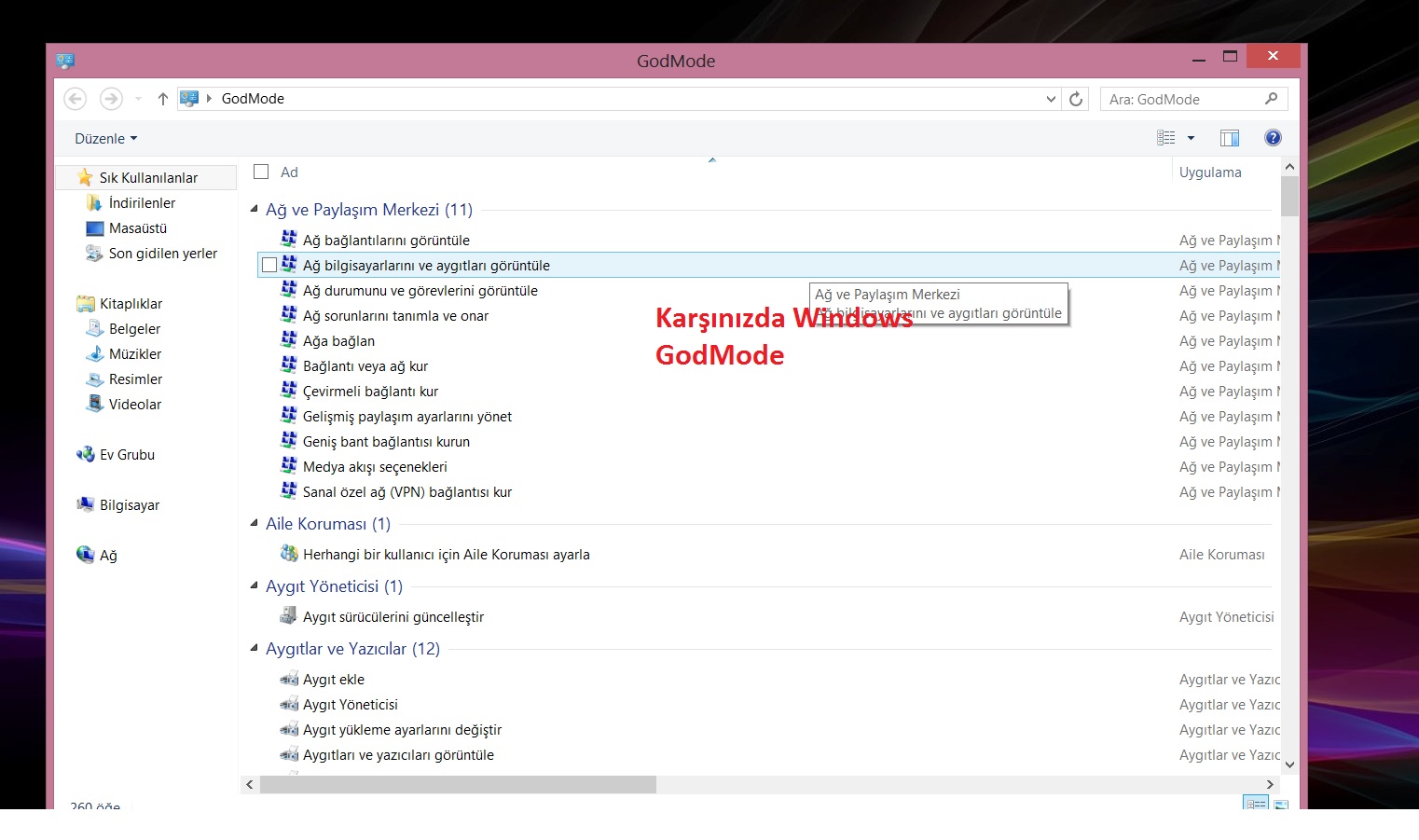This screenshot has width=1419, height=840.
Task: Click the Aygıt ekle printer icon
Action: [x=289, y=679]
